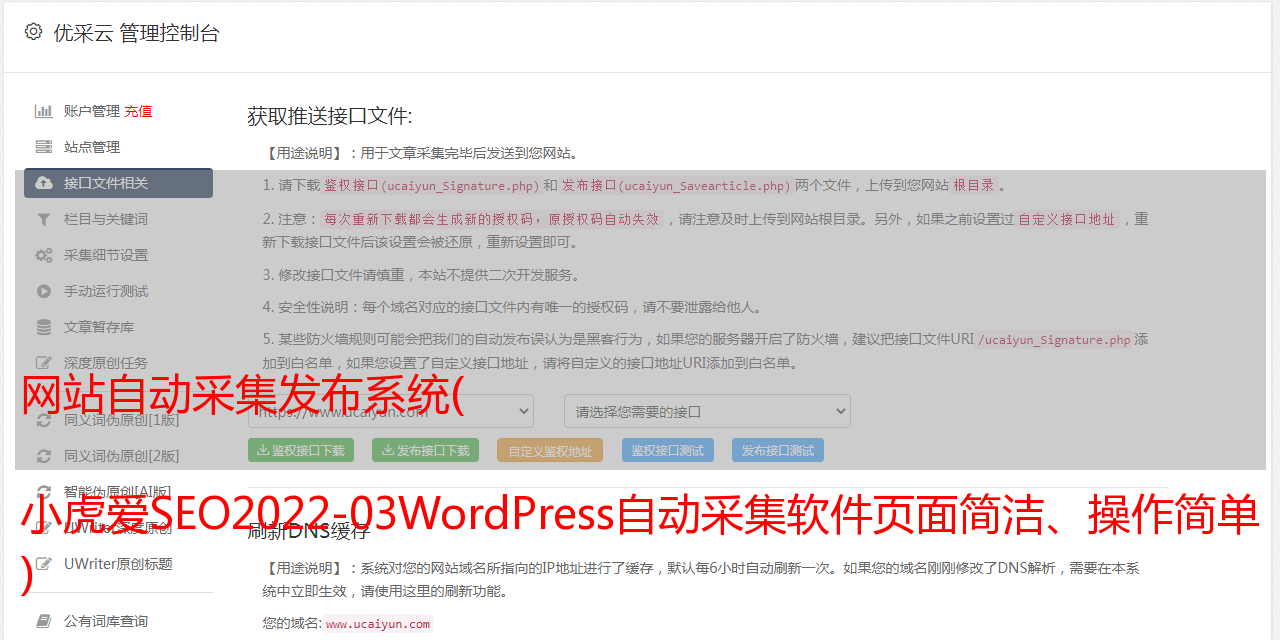Image resolution: width=1280 pixels, height=640 pixels.
Task: Click the red 充值 link
Action: point(139,111)
